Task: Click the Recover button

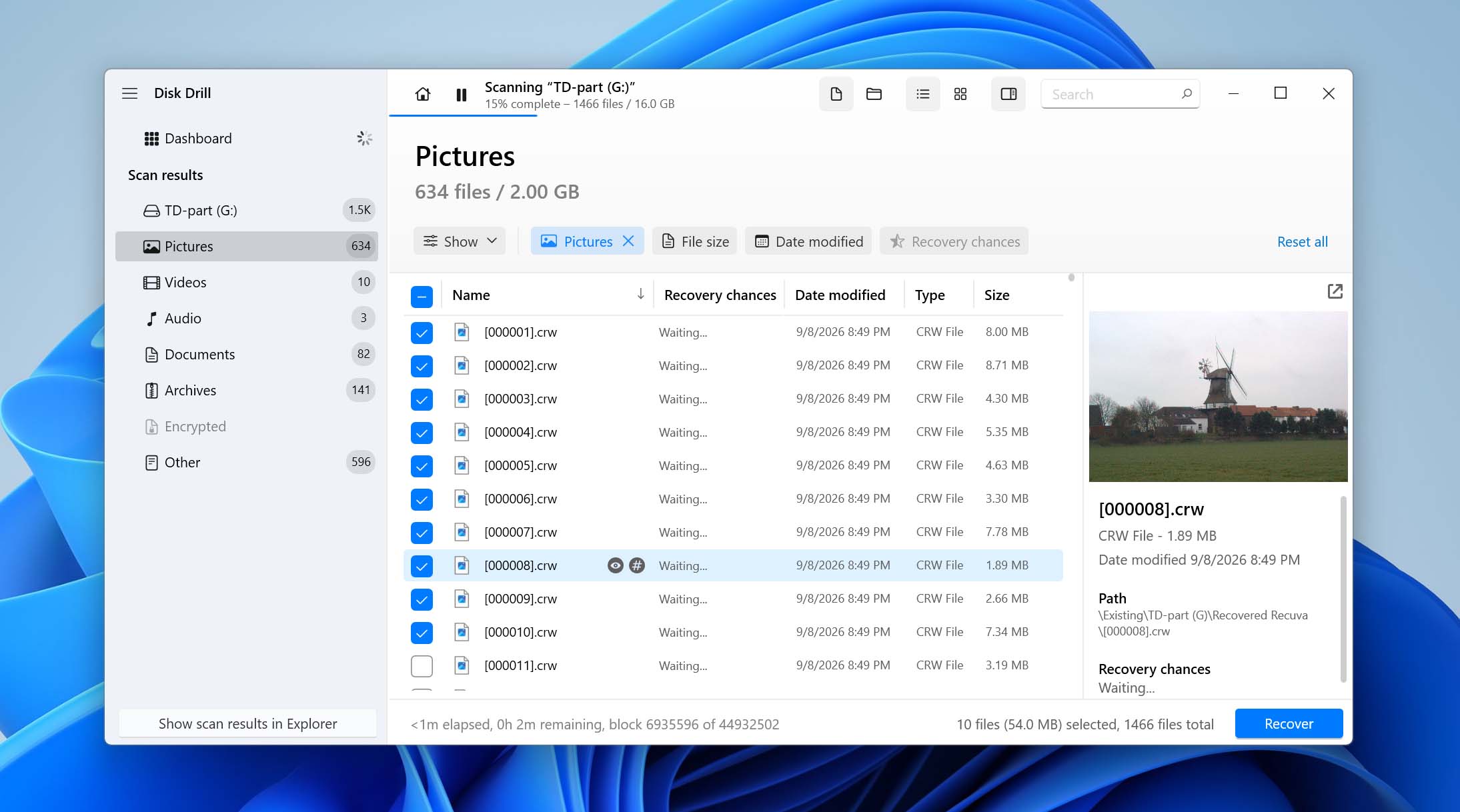Action: coord(1289,724)
